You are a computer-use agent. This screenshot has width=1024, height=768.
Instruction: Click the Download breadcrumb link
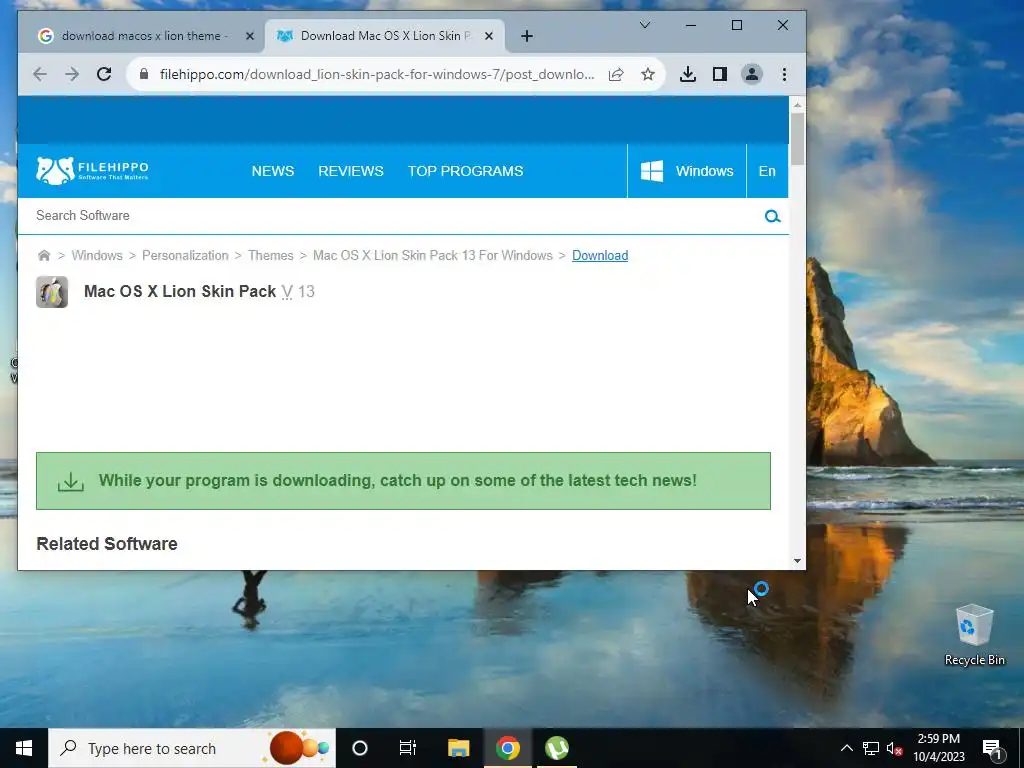600,255
